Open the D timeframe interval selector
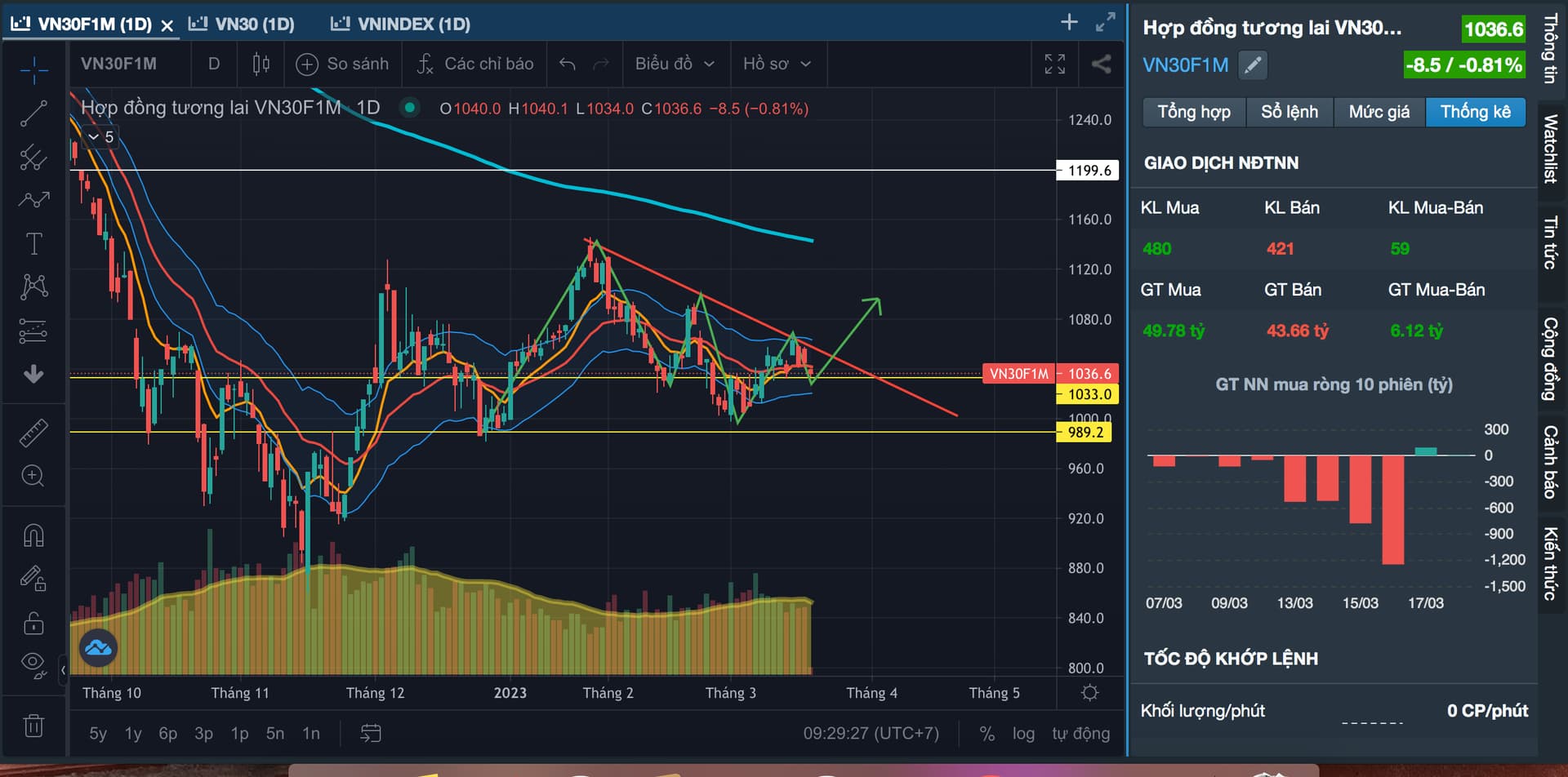The height and width of the screenshot is (777, 1568). click(x=214, y=64)
